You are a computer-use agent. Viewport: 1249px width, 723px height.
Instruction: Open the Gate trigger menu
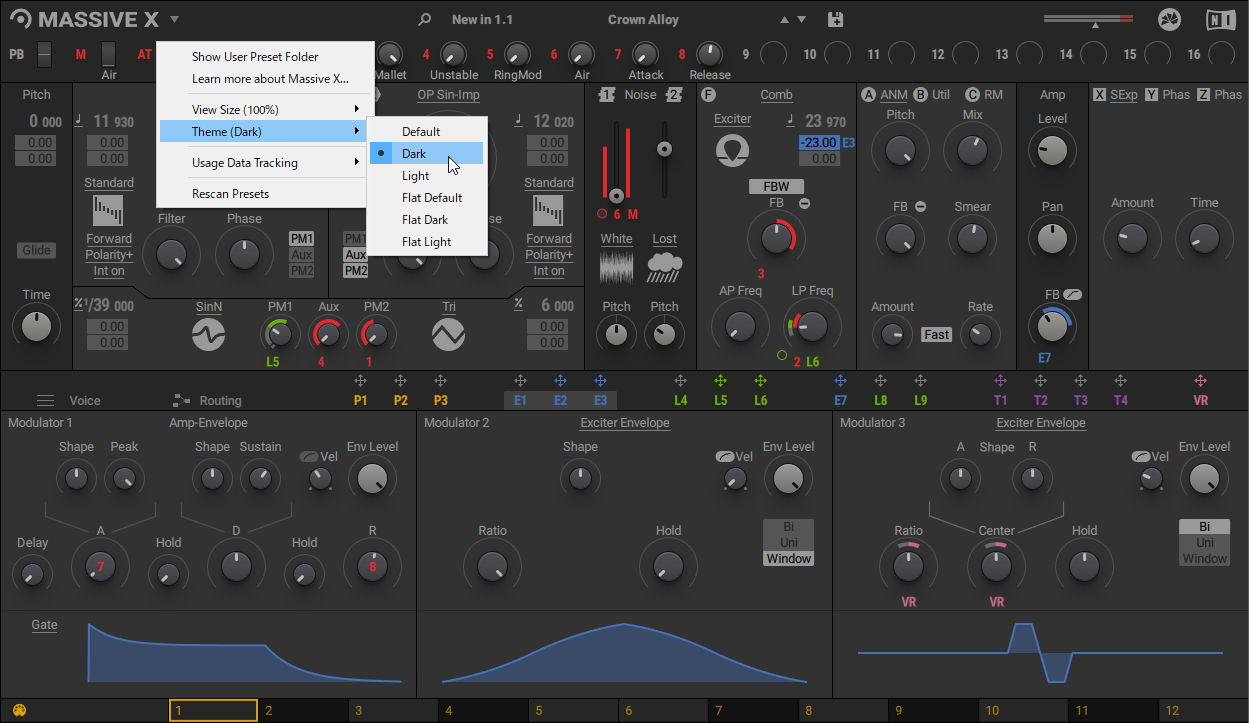44,625
